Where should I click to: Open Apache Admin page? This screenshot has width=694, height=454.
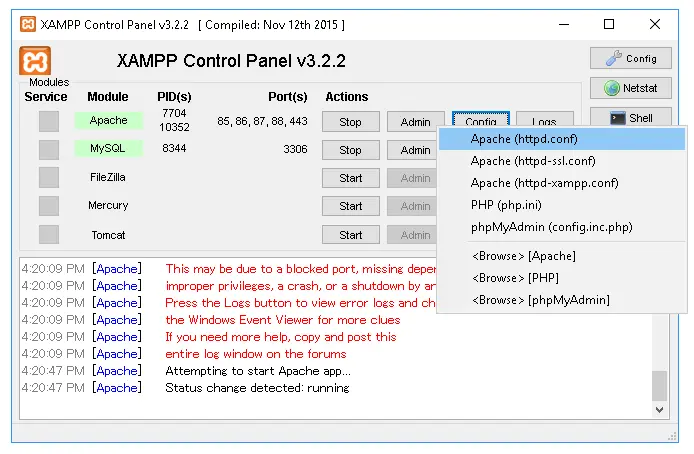[415, 122]
